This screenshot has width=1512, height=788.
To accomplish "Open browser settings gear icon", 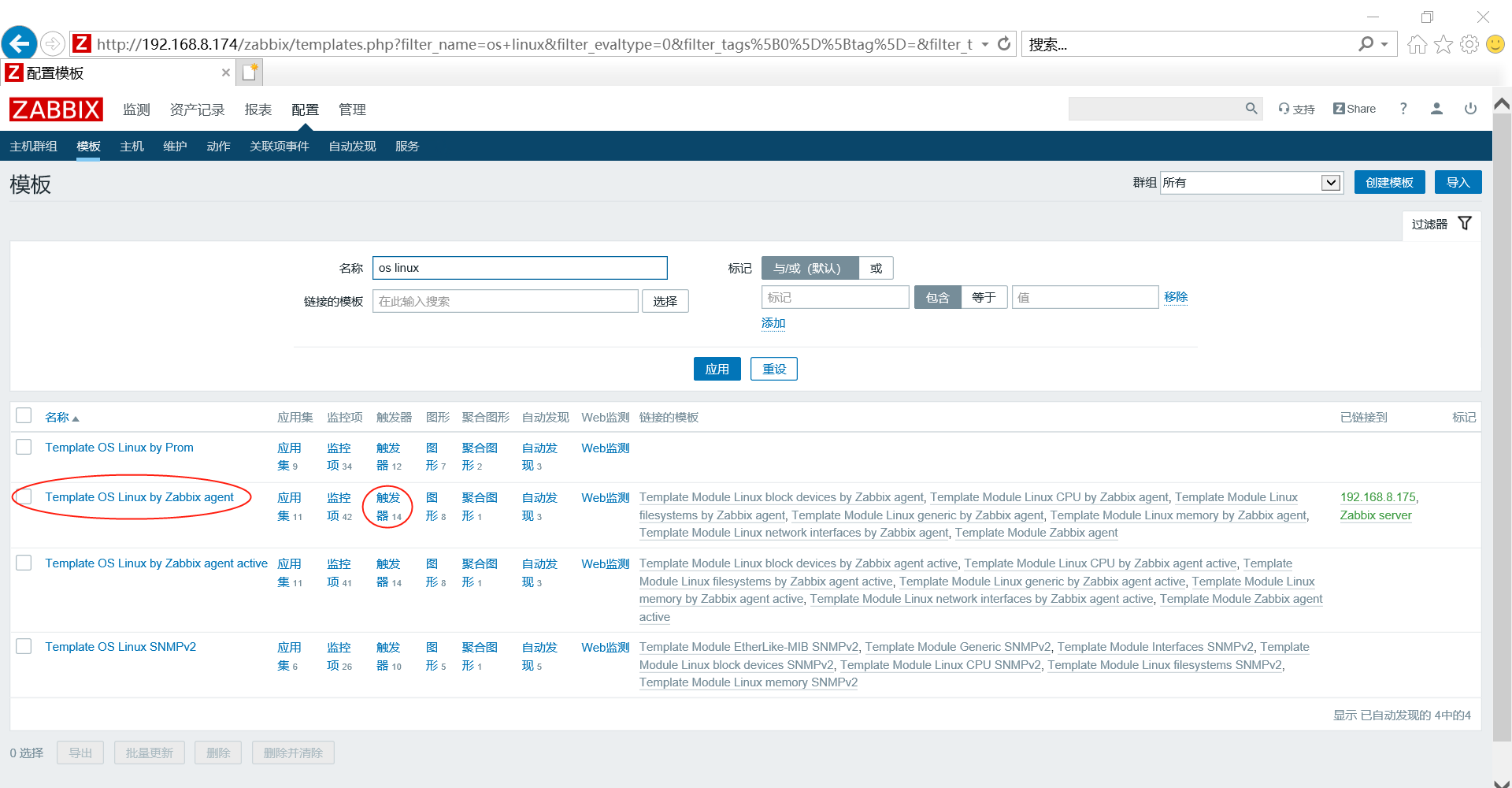I will click(1469, 44).
